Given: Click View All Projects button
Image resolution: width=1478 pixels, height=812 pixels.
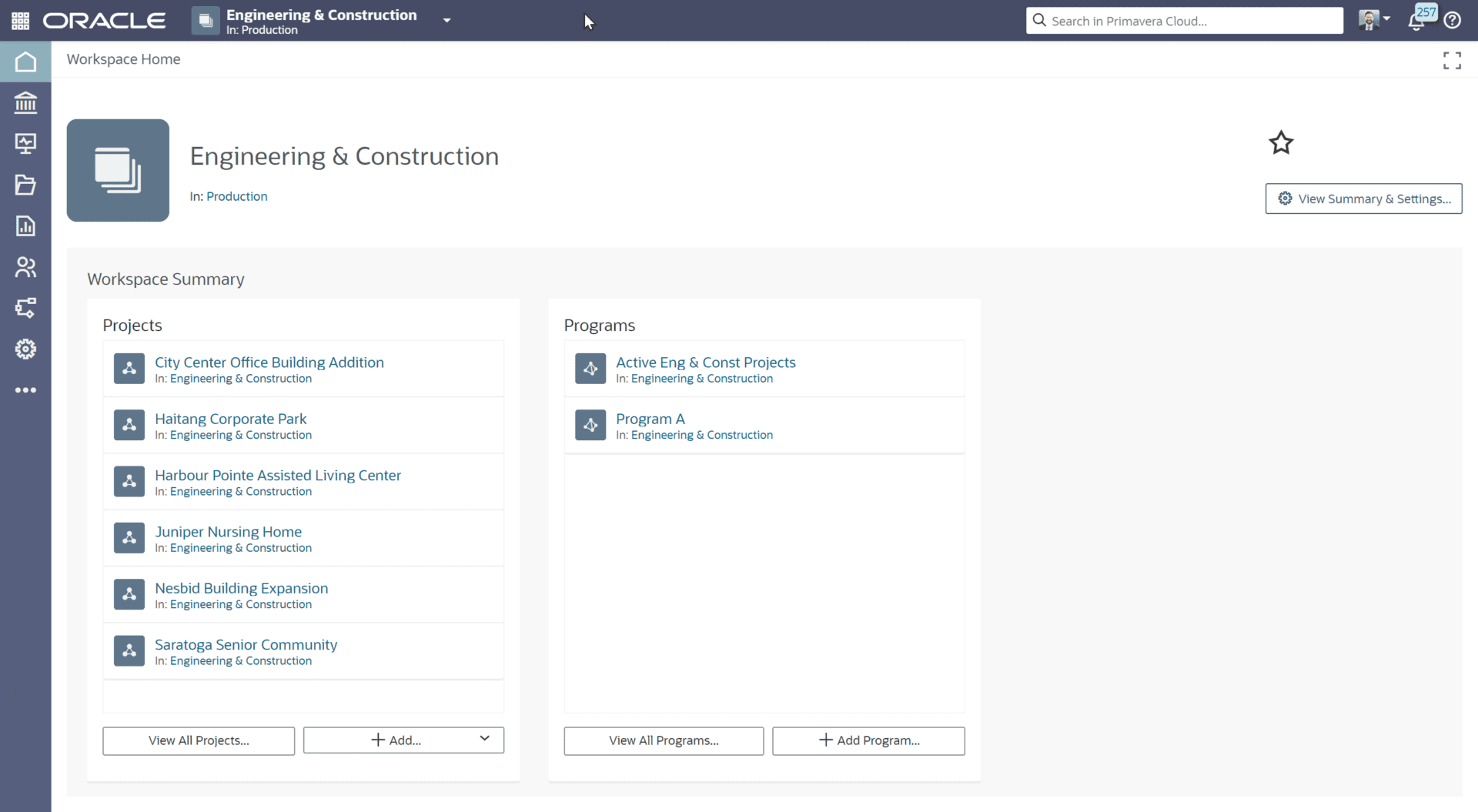Looking at the screenshot, I should pyautogui.click(x=199, y=740).
